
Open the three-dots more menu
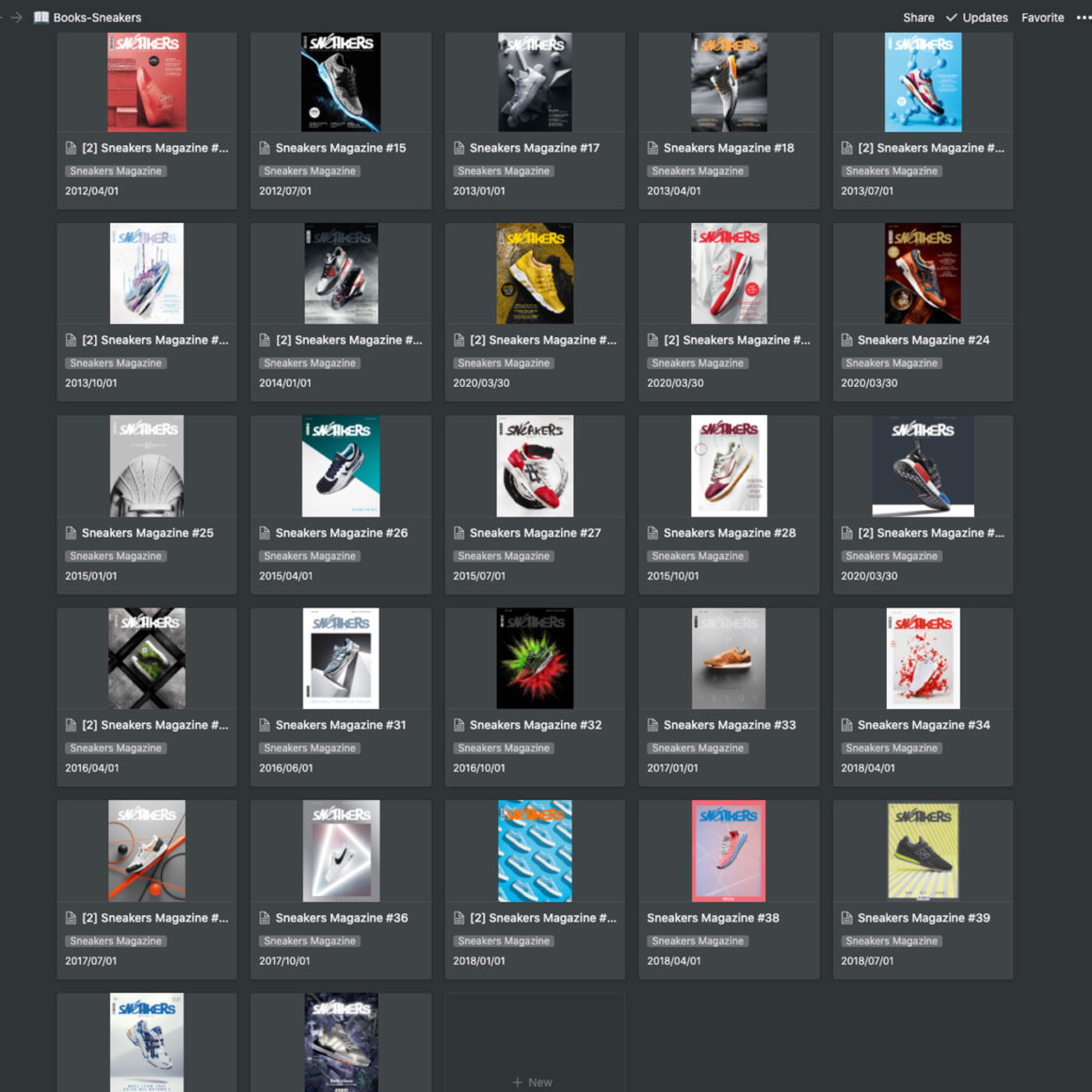[1084, 17]
